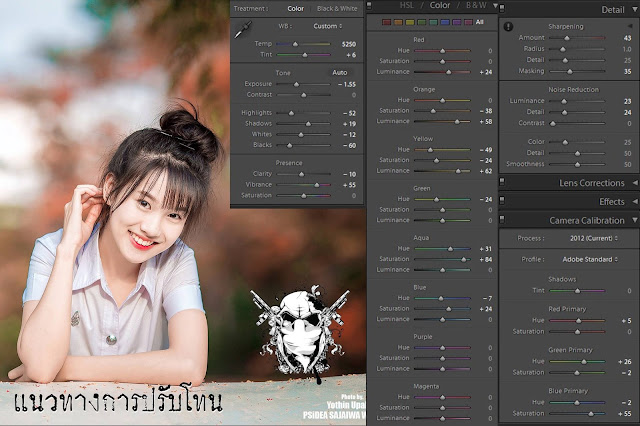Set Treatment to Black & White

click(337, 9)
